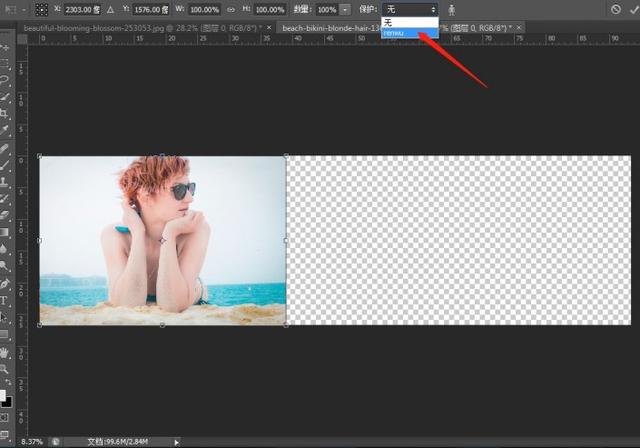
Task: Cancel the transform with the cancel button
Action: (615, 9)
